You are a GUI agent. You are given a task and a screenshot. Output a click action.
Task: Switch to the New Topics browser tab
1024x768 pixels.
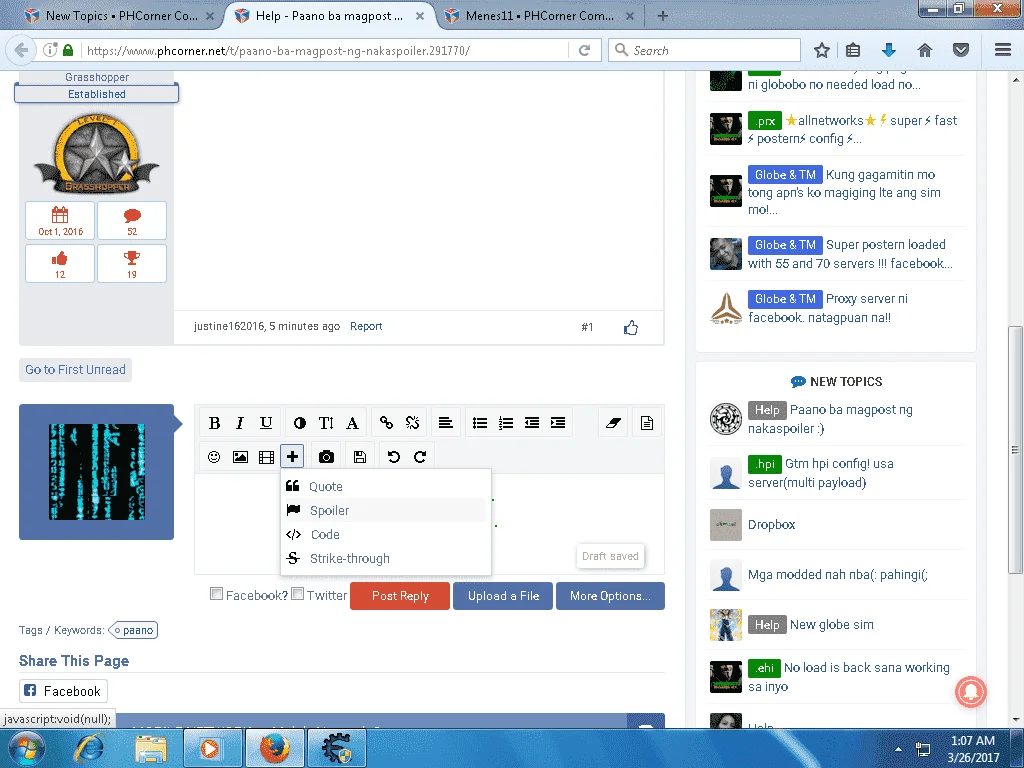[x=120, y=16]
